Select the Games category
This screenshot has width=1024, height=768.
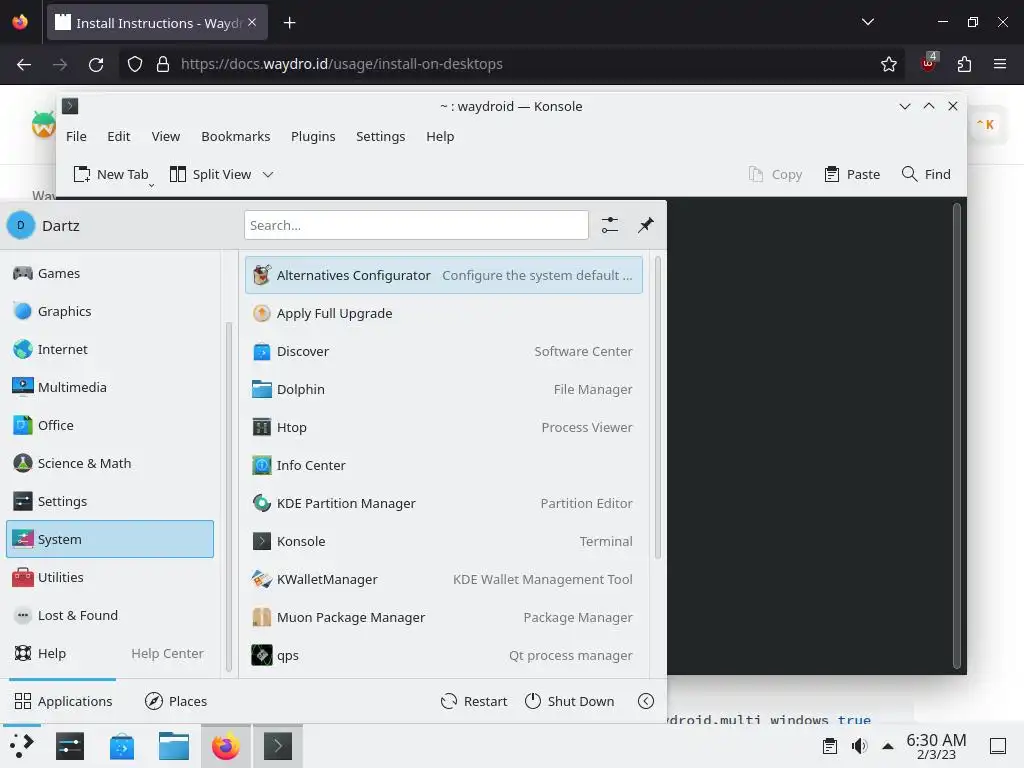coord(110,273)
